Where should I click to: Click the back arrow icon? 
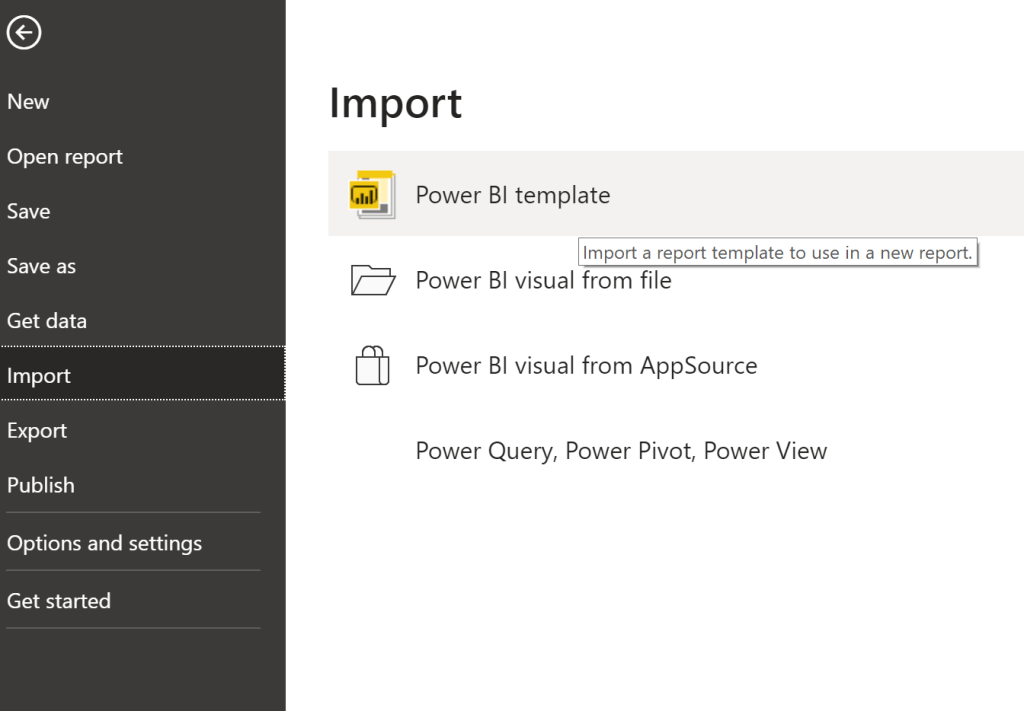tap(24, 34)
